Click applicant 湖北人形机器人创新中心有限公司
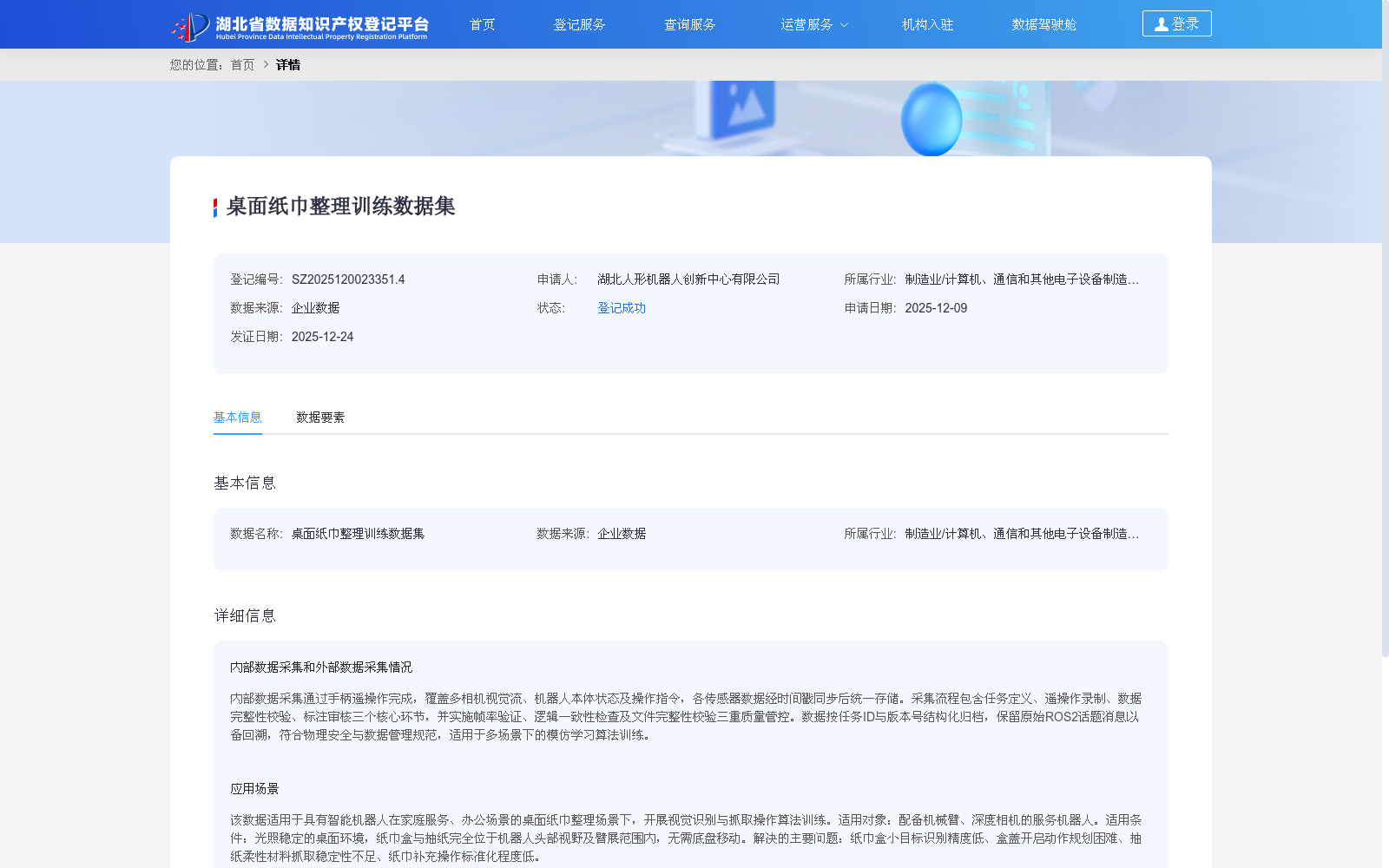The width and height of the screenshot is (1389, 868). pos(688,279)
